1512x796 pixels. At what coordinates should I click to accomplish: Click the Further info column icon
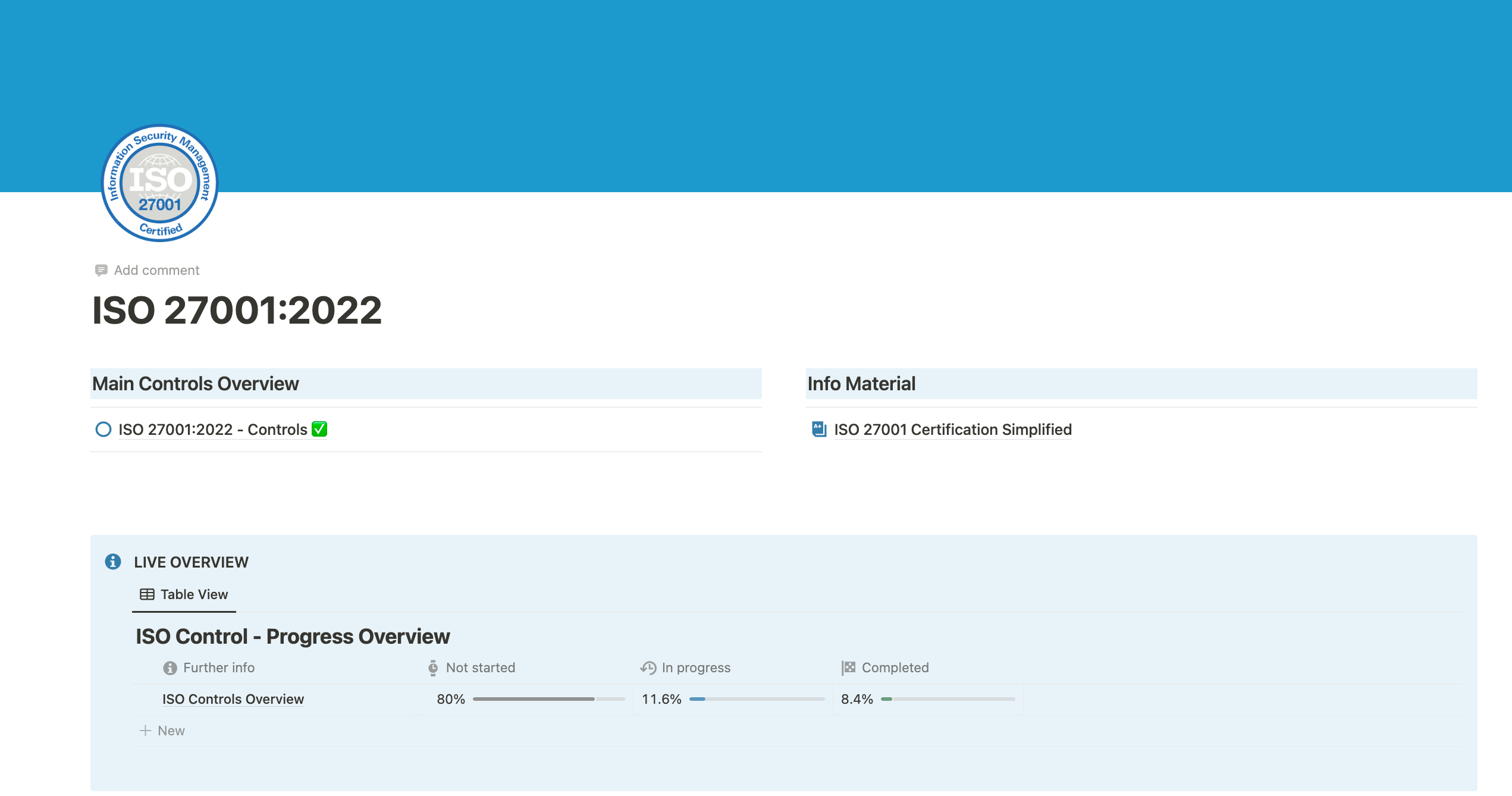click(x=170, y=667)
